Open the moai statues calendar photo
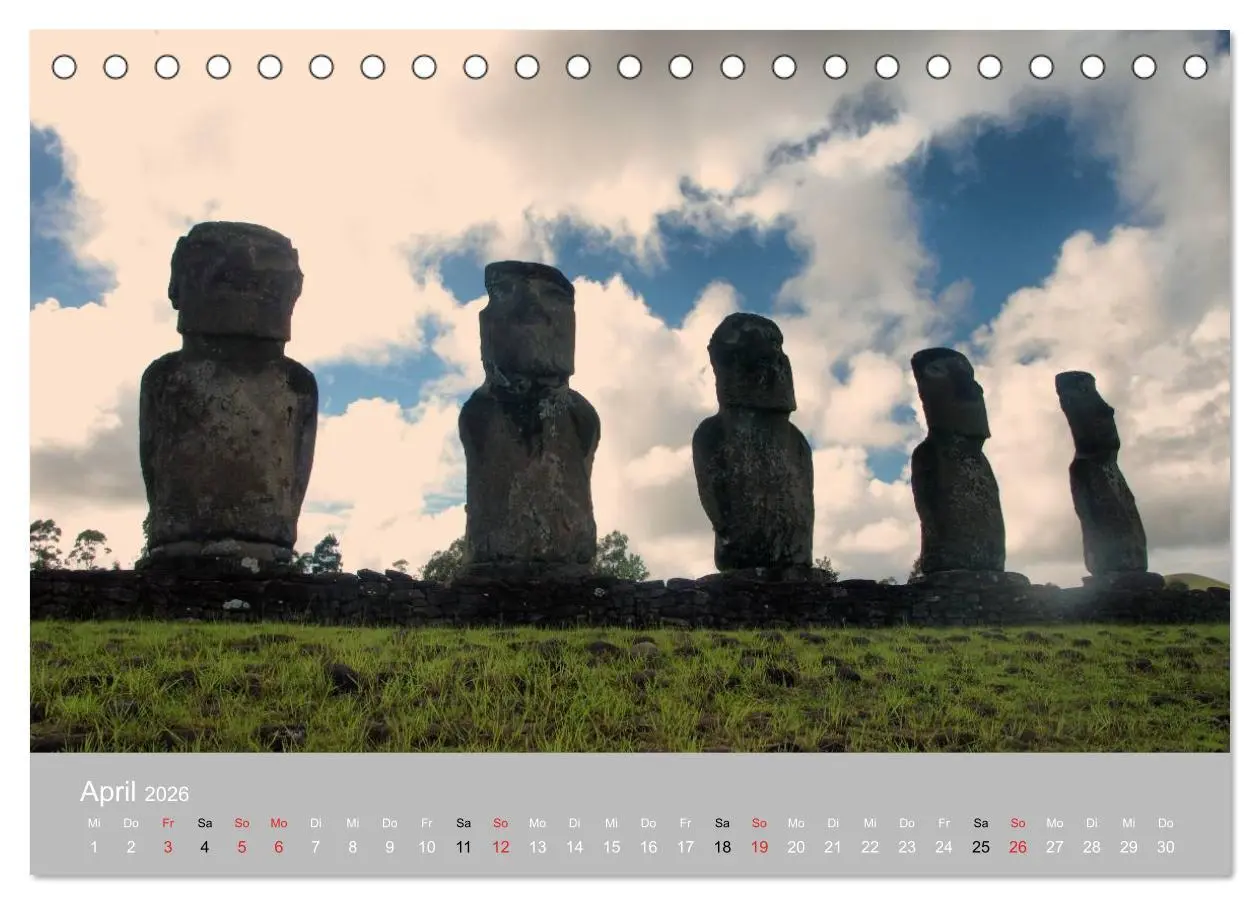The height and width of the screenshot is (905, 1260). (630, 391)
